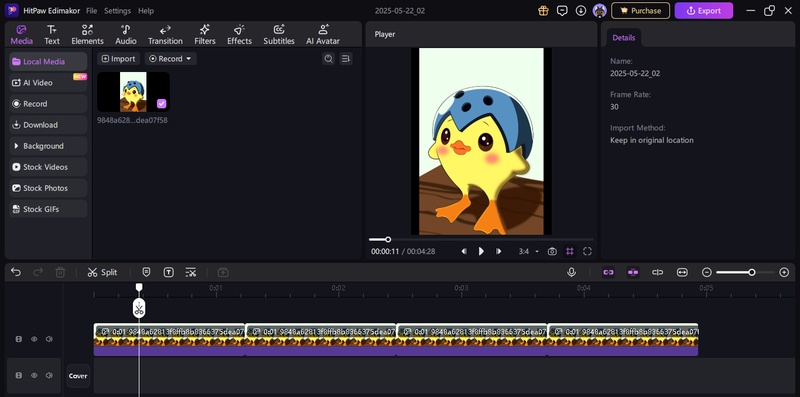This screenshot has width=800, height=397.
Task: Open AI Video section
Action: tap(48, 83)
